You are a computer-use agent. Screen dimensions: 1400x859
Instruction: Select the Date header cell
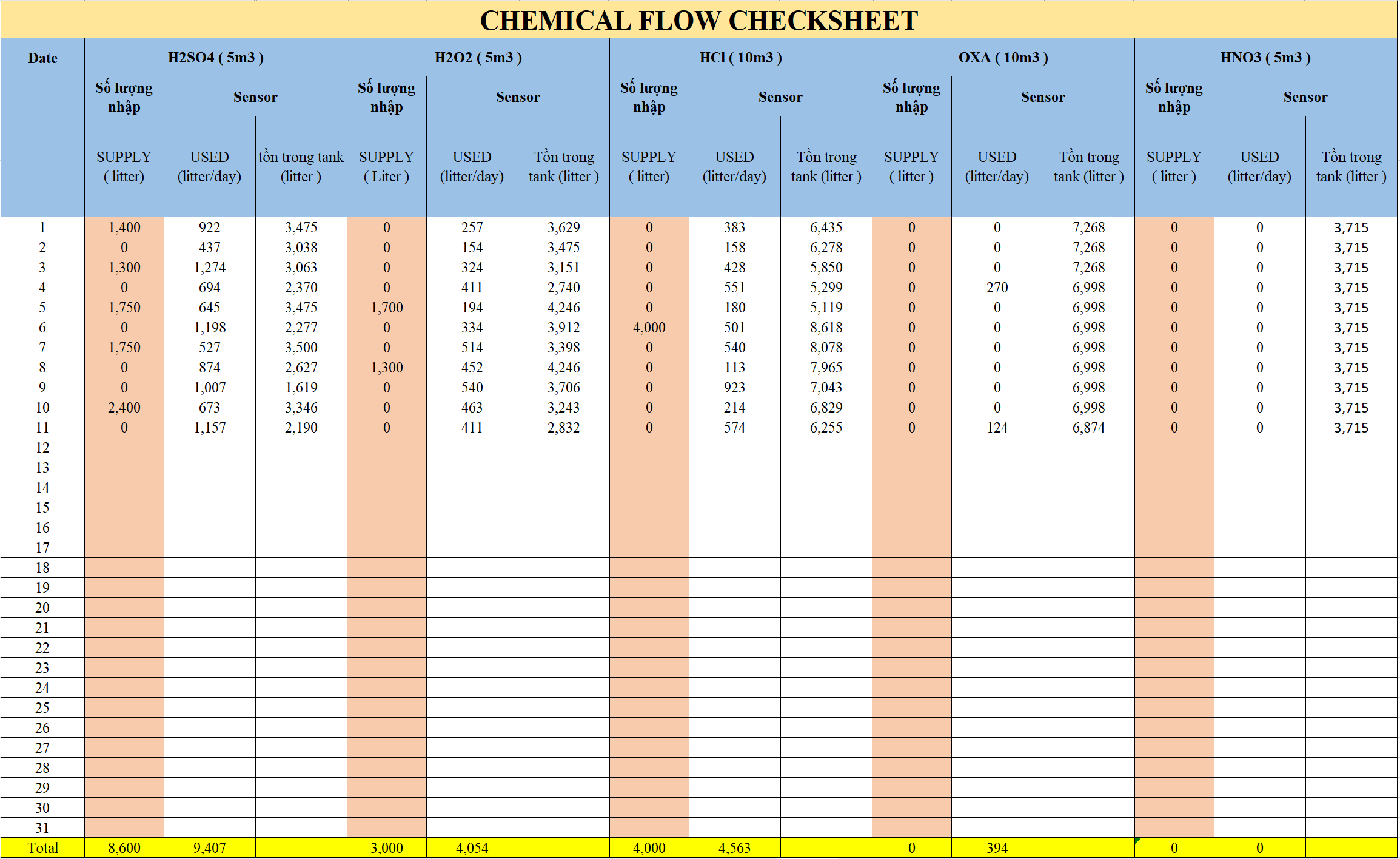point(42,58)
